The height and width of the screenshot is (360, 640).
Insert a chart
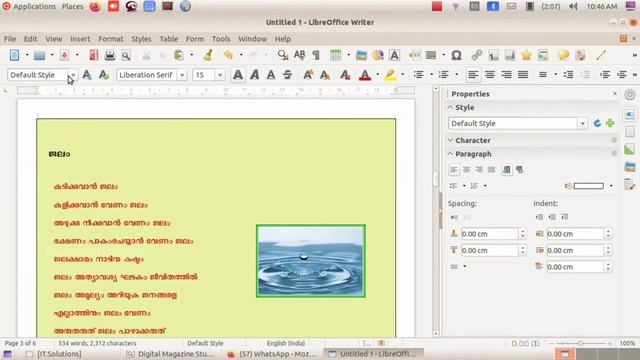[378, 55]
